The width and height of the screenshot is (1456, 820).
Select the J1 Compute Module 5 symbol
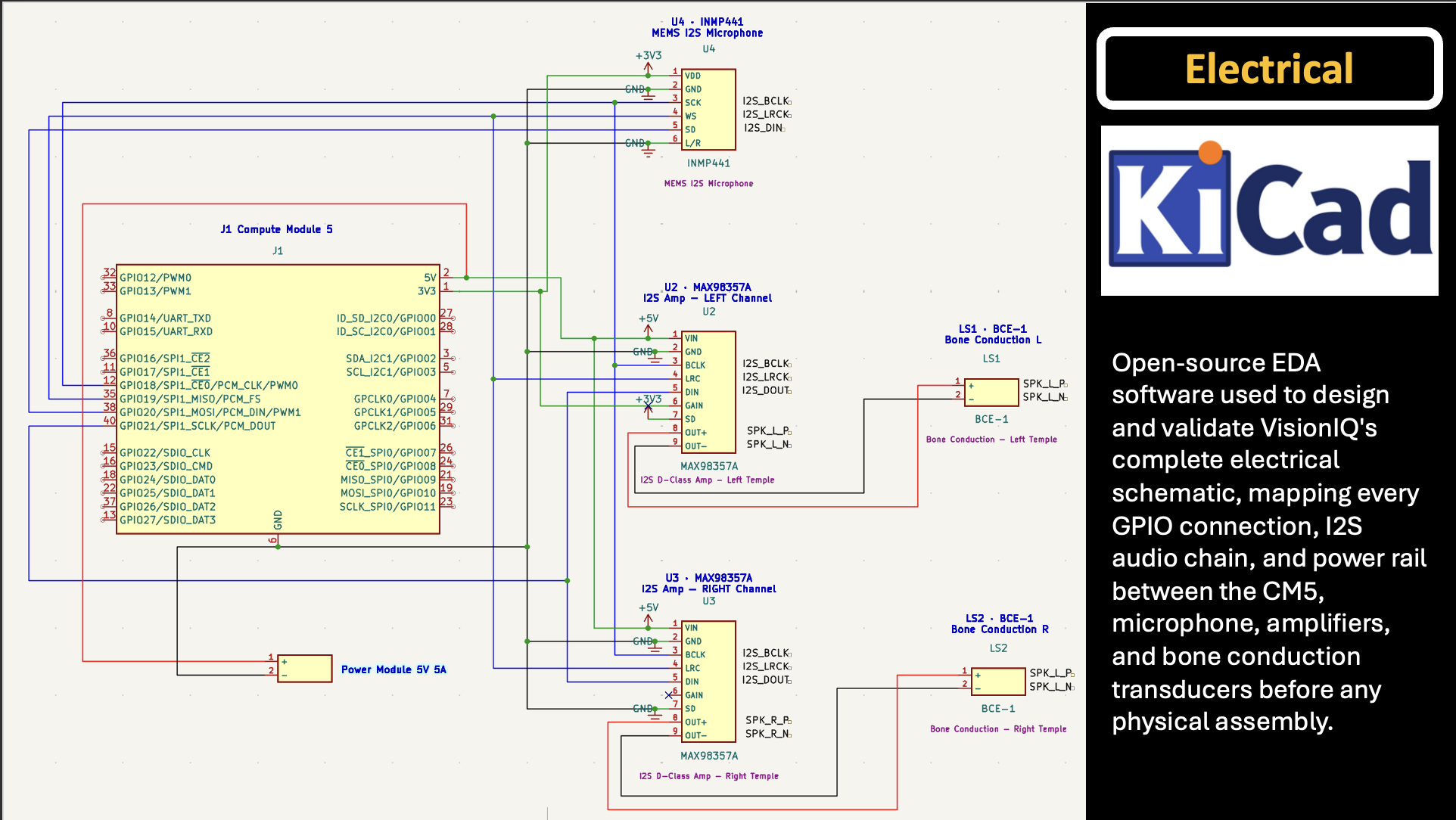tap(278, 399)
